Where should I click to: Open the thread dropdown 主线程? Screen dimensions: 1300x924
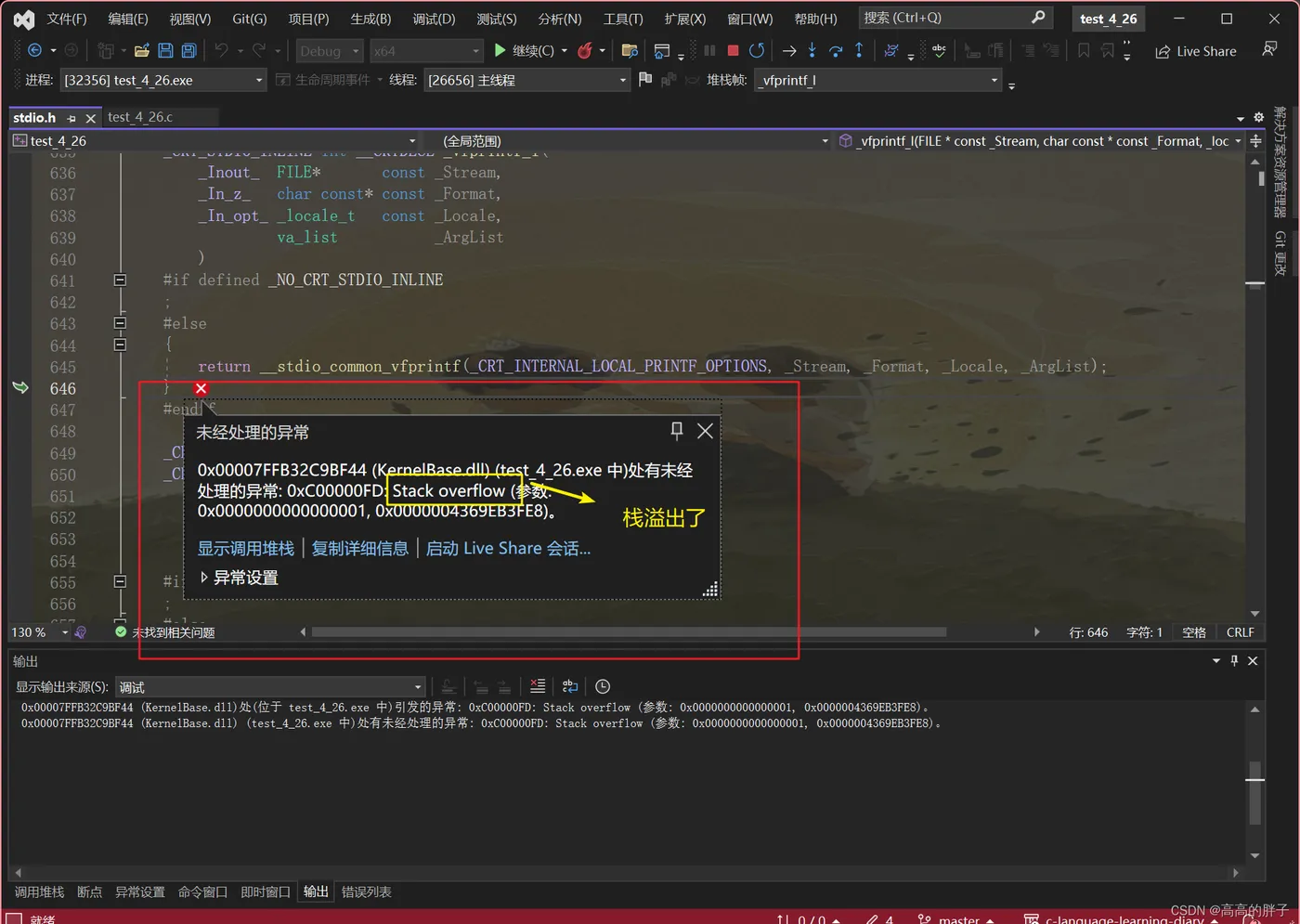point(527,80)
